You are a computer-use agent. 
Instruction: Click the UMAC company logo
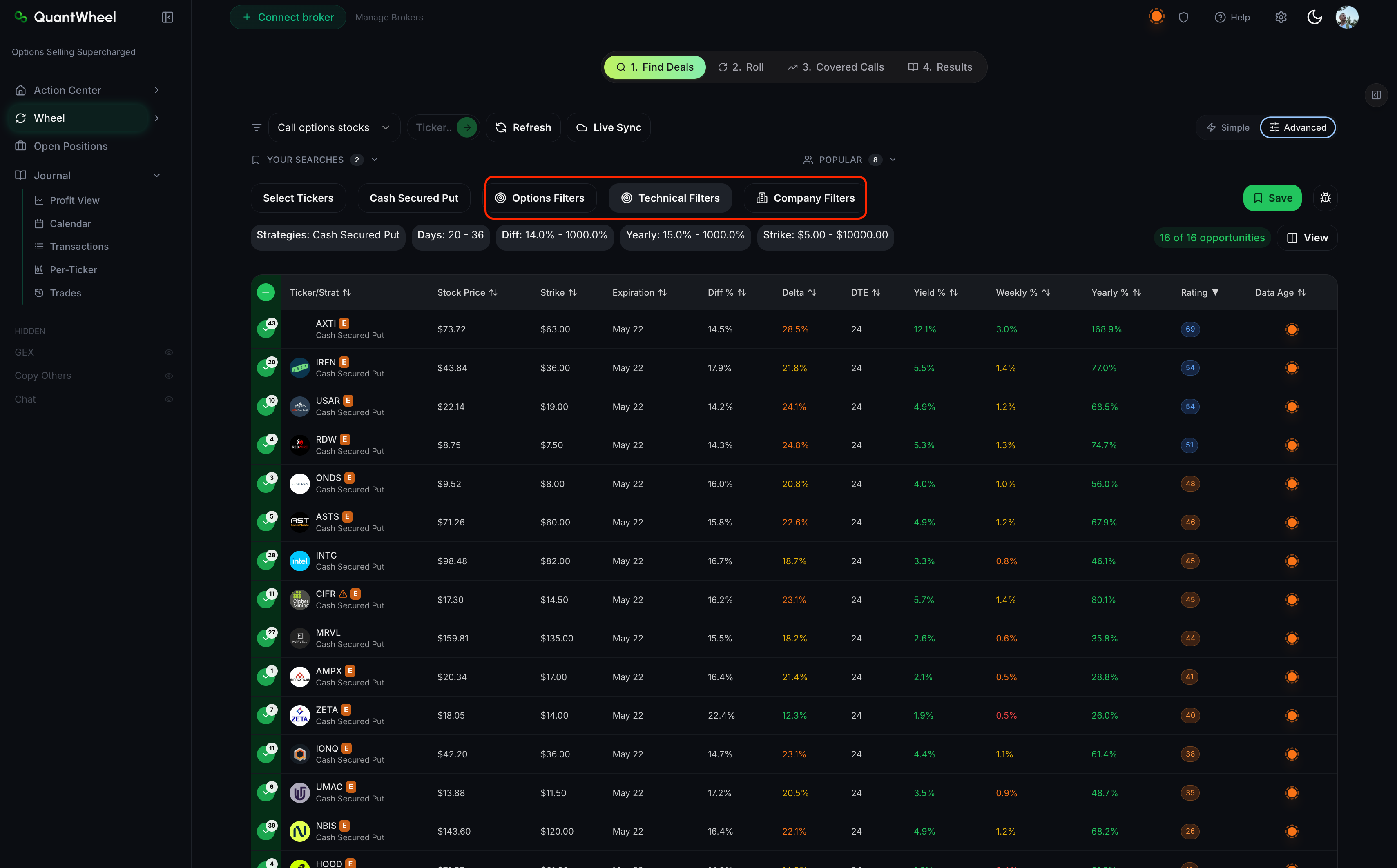(300, 793)
